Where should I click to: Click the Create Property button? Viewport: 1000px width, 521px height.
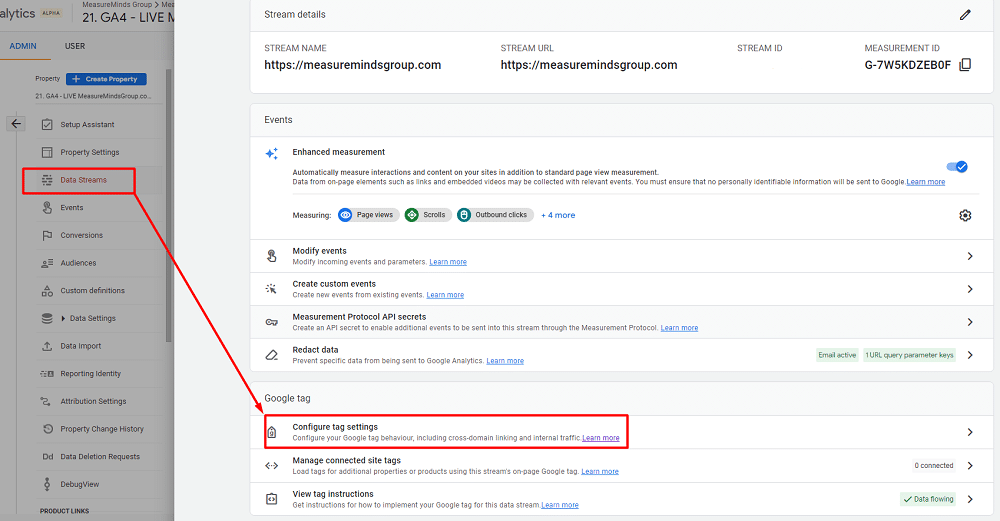(x=107, y=79)
